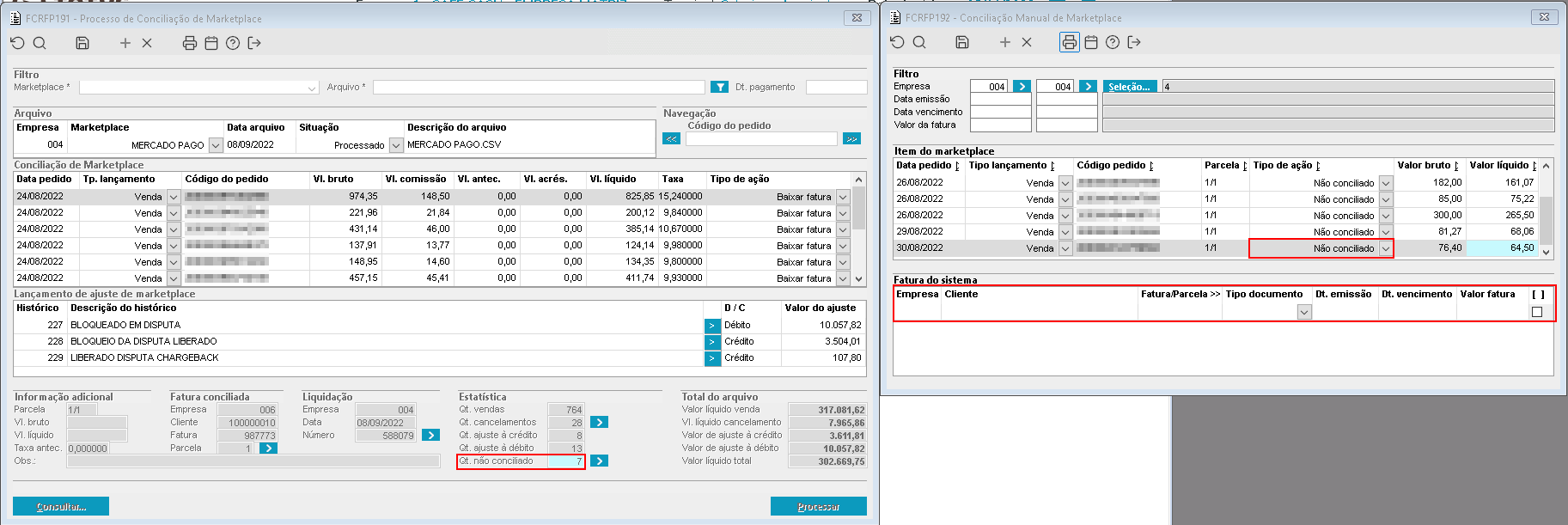This screenshot has width=1568, height=525.
Task: Click Fatura/Parcela >> column header
Action: [x=1181, y=295]
